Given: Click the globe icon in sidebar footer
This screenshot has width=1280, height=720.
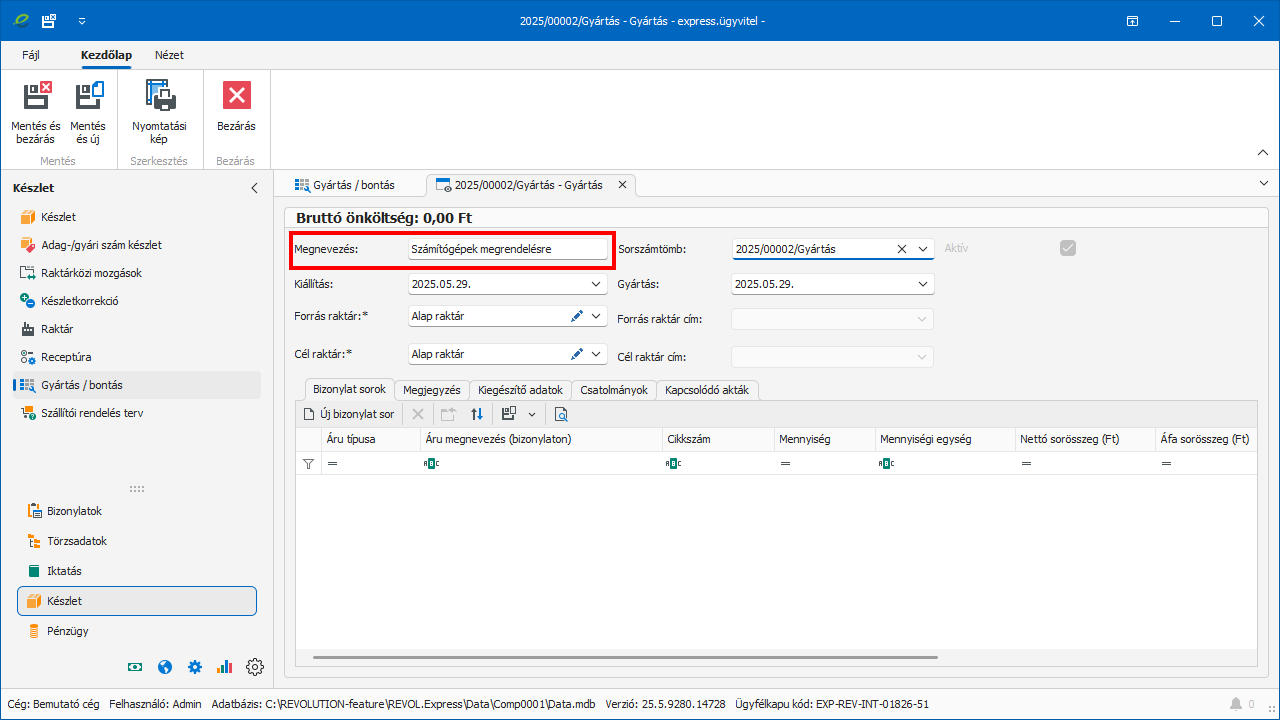Looking at the screenshot, I should point(165,667).
